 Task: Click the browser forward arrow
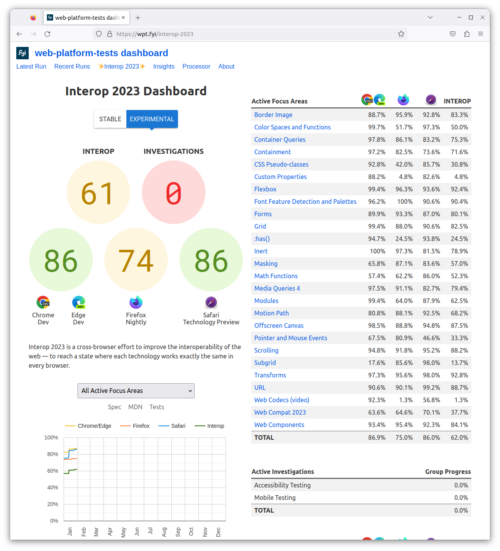33,34
